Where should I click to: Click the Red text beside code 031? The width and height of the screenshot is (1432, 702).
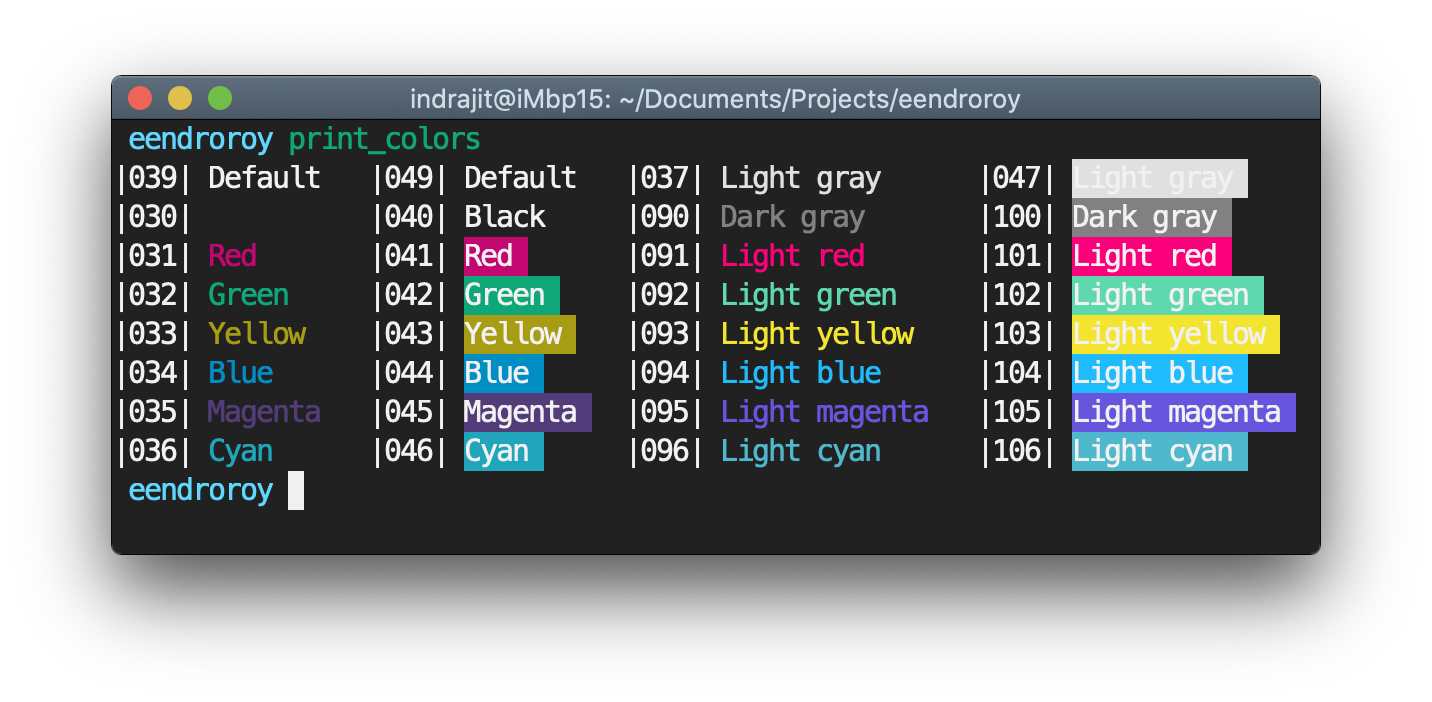pos(232,256)
